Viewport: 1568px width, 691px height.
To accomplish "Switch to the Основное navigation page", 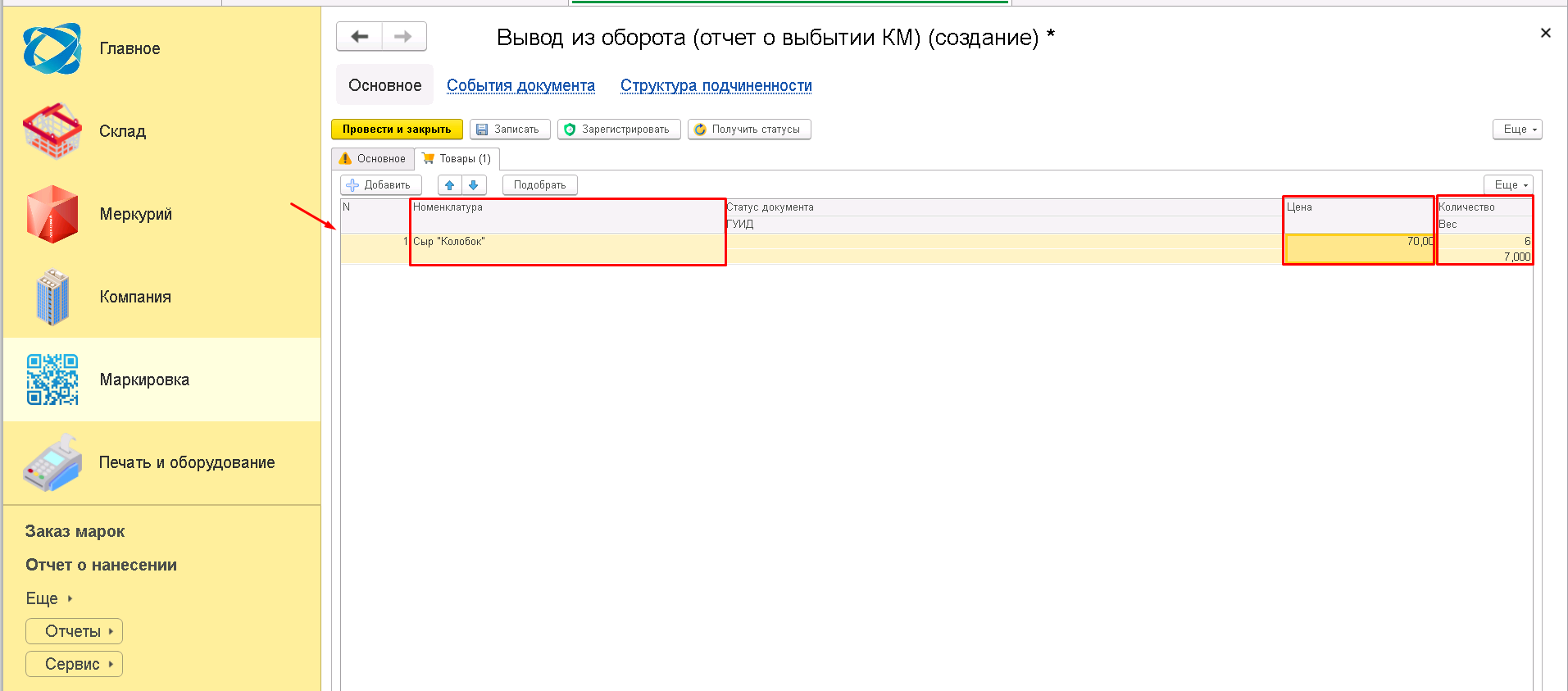I will coord(384,85).
